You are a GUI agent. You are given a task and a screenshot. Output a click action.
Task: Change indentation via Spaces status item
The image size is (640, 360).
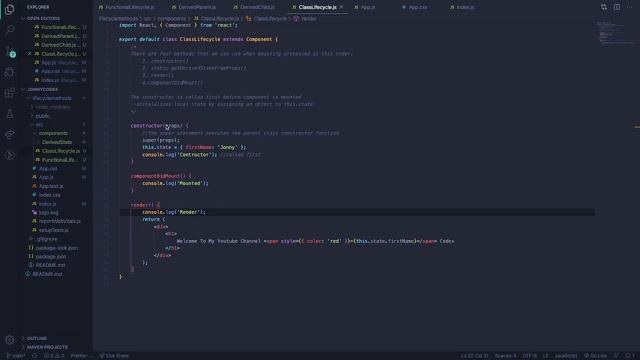[x=505, y=356]
